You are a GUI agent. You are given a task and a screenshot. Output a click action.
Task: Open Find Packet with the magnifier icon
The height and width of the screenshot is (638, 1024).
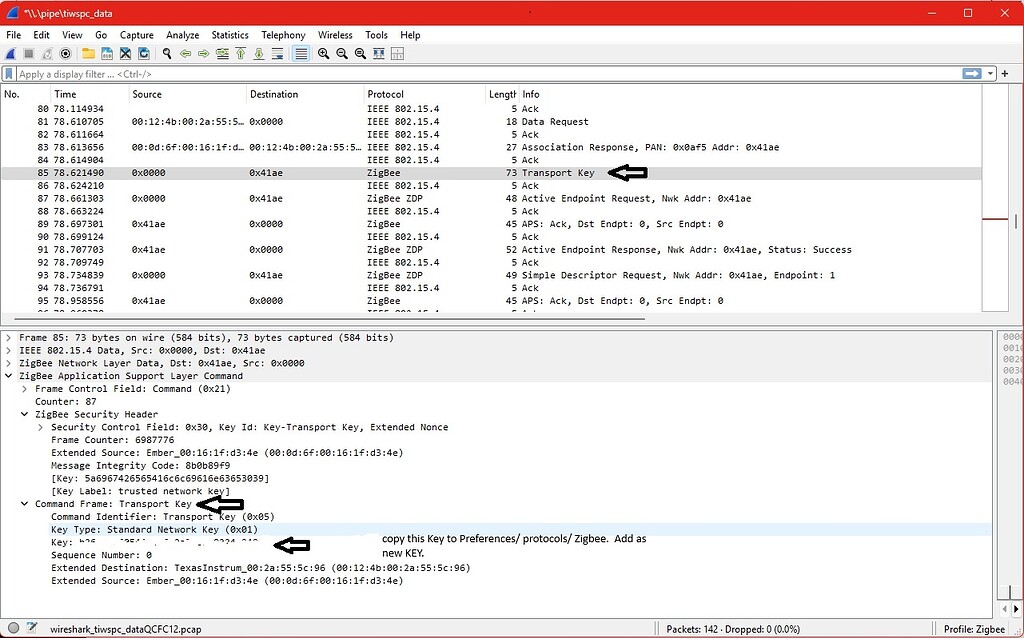tap(166, 53)
